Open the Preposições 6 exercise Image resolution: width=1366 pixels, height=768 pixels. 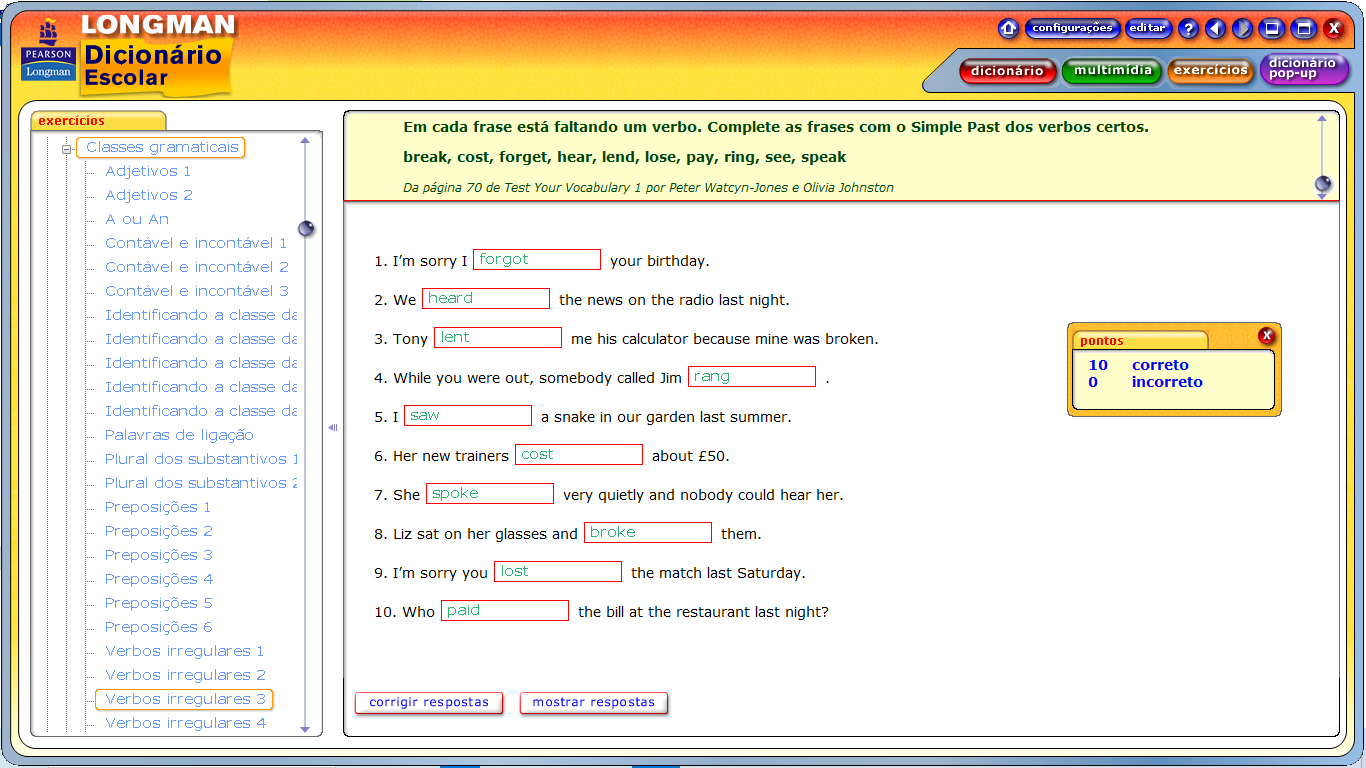[159, 627]
